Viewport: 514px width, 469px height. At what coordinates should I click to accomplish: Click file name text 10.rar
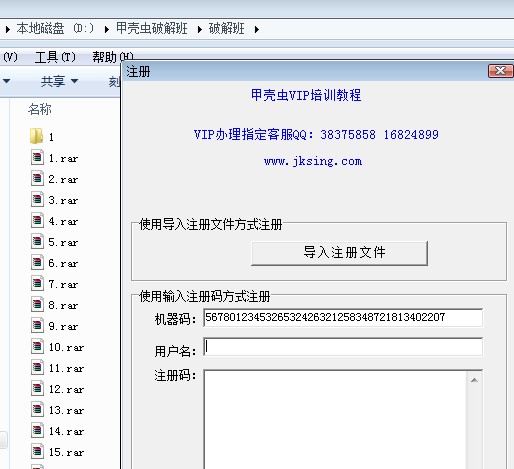[66, 347]
